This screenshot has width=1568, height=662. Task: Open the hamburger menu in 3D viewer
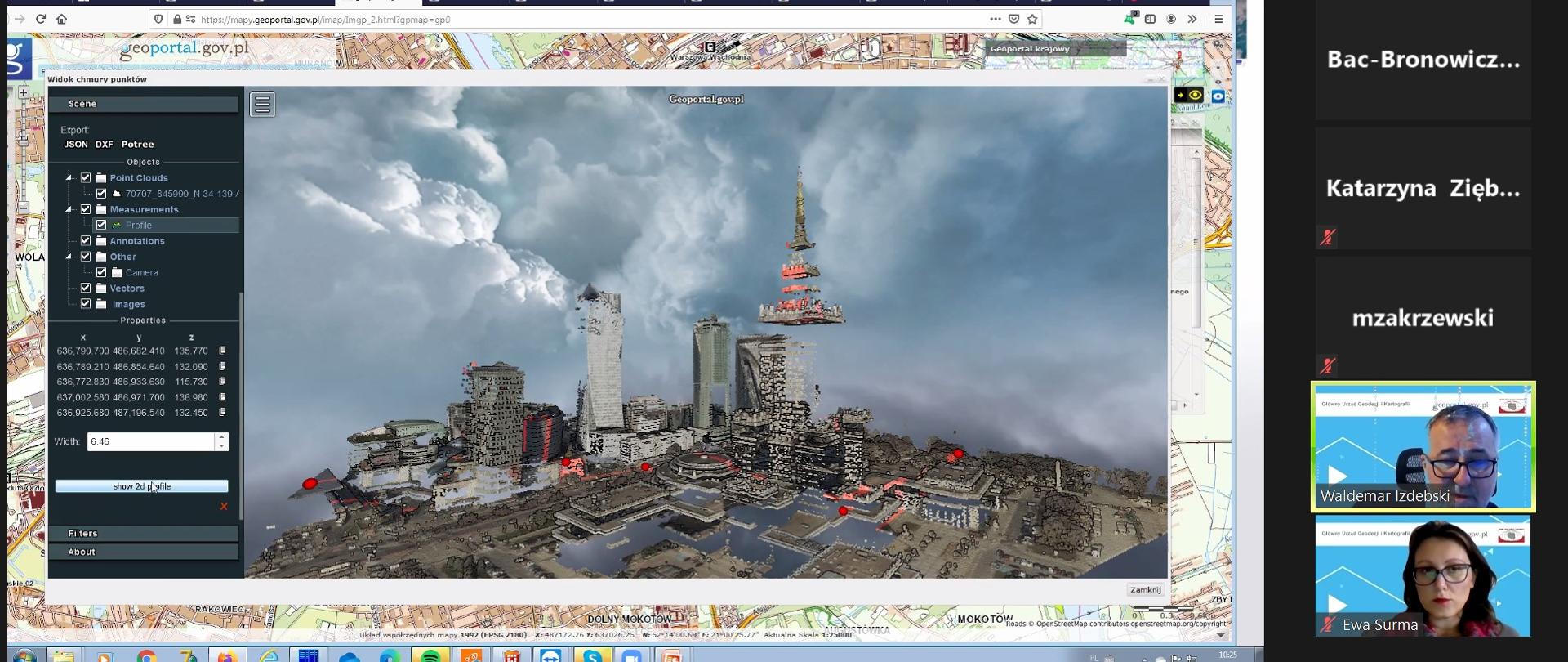pyautogui.click(x=262, y=105)
